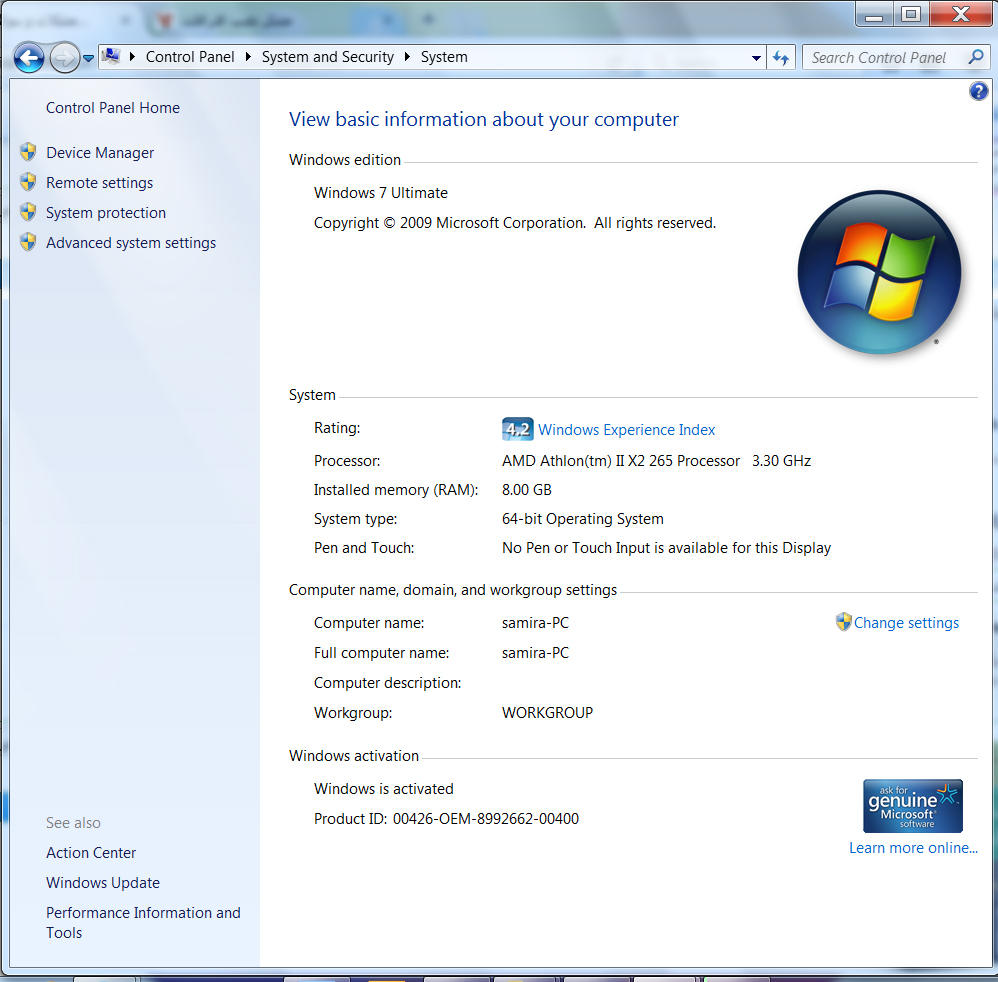This screenshot has height=982, width=998.
Task: Click the Back navigation arrow
Action: click(29, 59)
